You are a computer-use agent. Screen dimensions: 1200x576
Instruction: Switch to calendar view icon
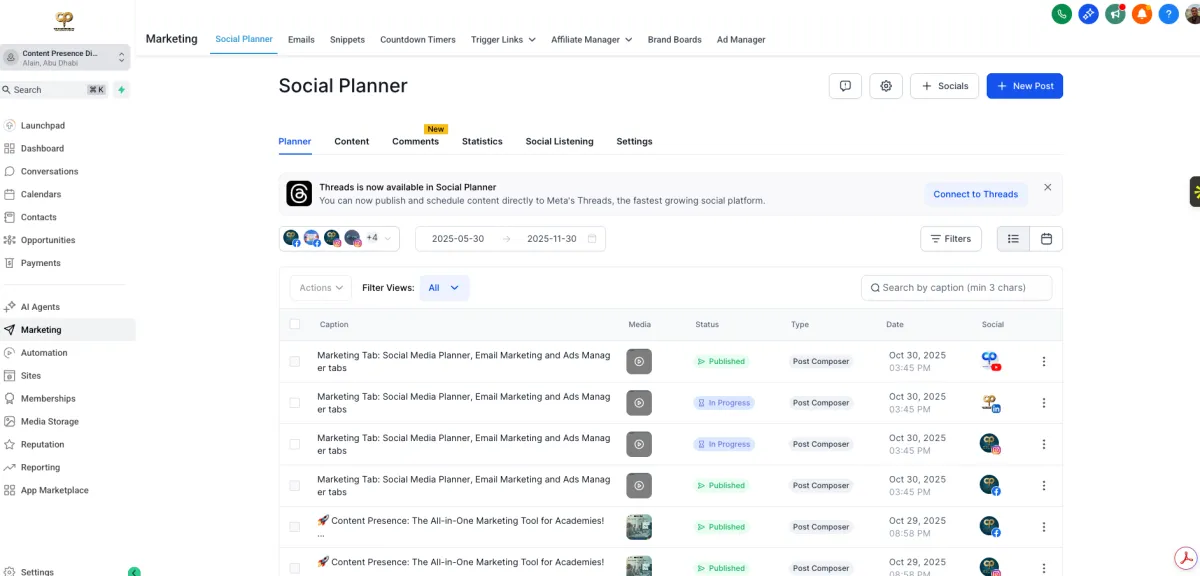[x=1046, y=239]
